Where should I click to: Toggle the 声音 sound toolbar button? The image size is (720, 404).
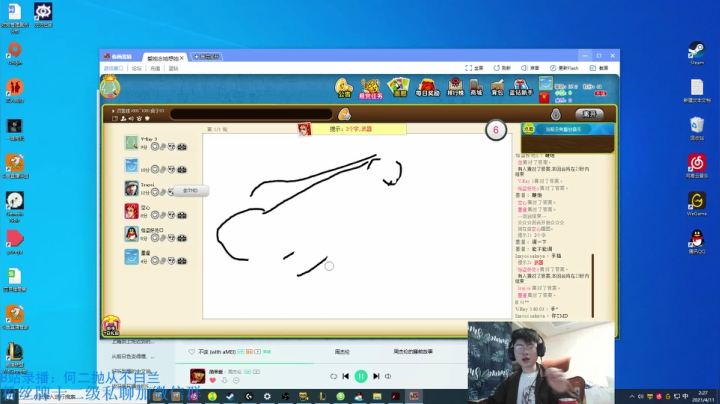[x=530, y=68]
